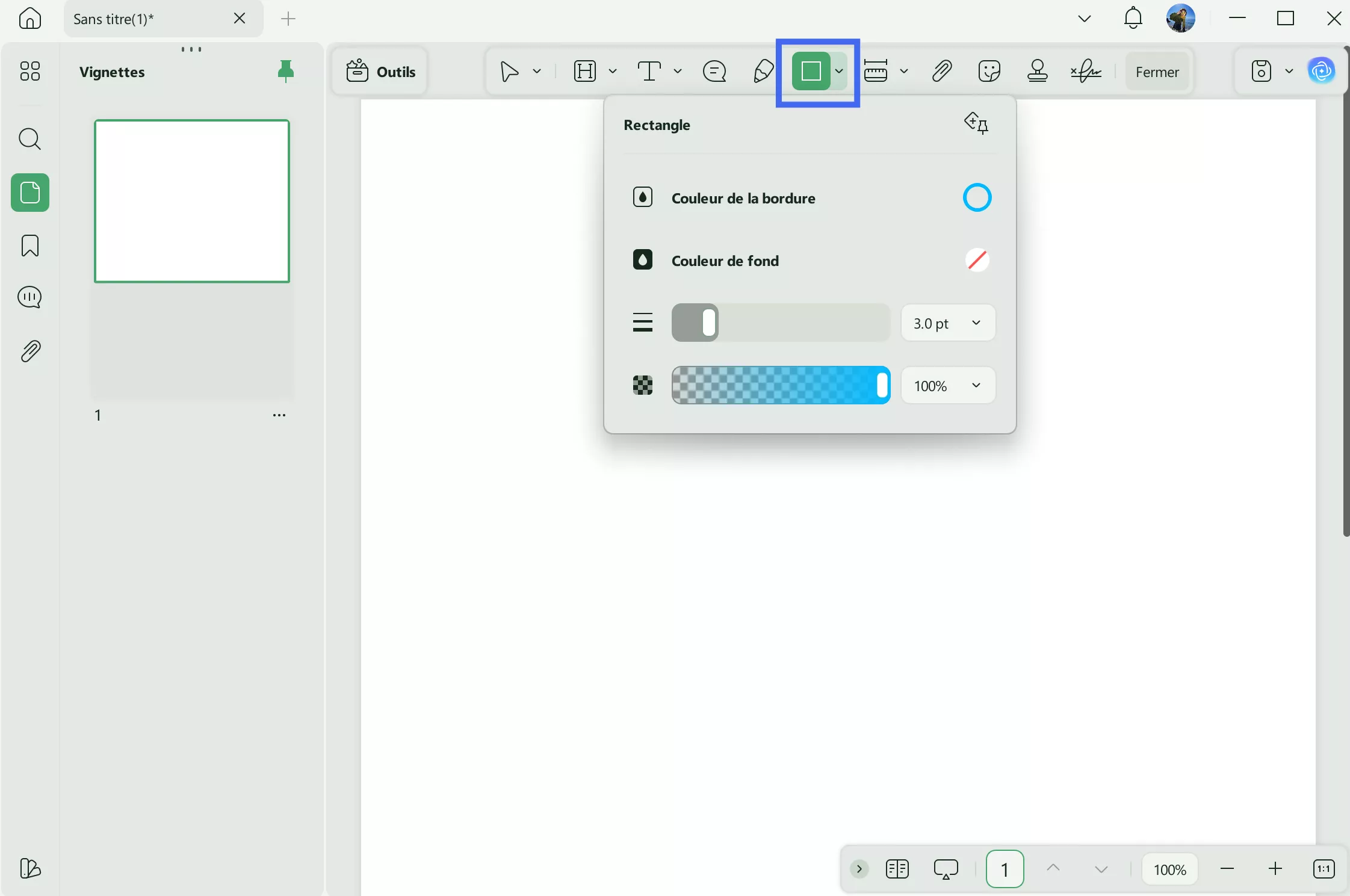Open options for page 1 thumbnail
This screenshot has width=1350, height=896.
pos(279,415)
